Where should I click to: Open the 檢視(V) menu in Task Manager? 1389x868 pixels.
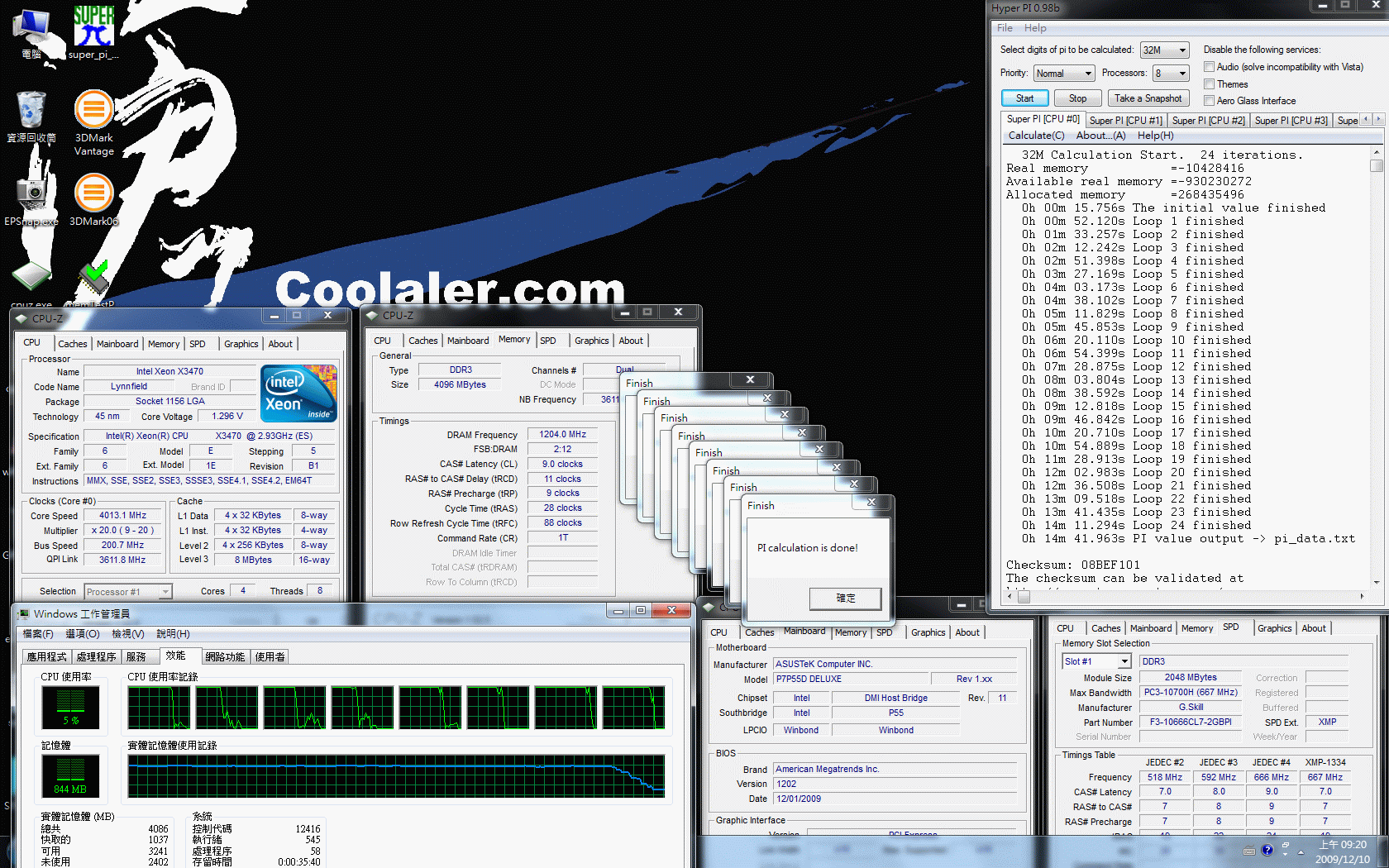[127, 634]
